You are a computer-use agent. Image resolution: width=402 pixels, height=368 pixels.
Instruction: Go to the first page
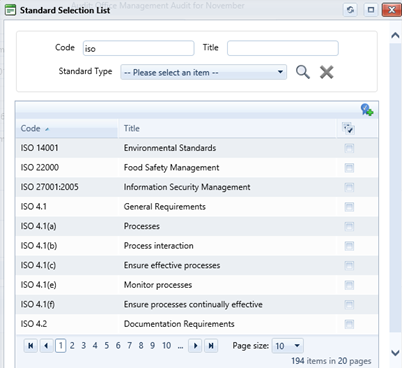[30, 346]
